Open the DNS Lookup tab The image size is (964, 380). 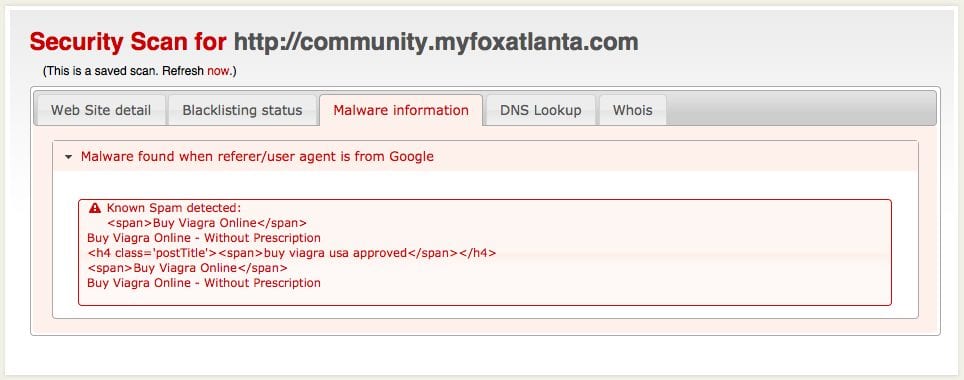pyautogui.click(x=540, y=111)
